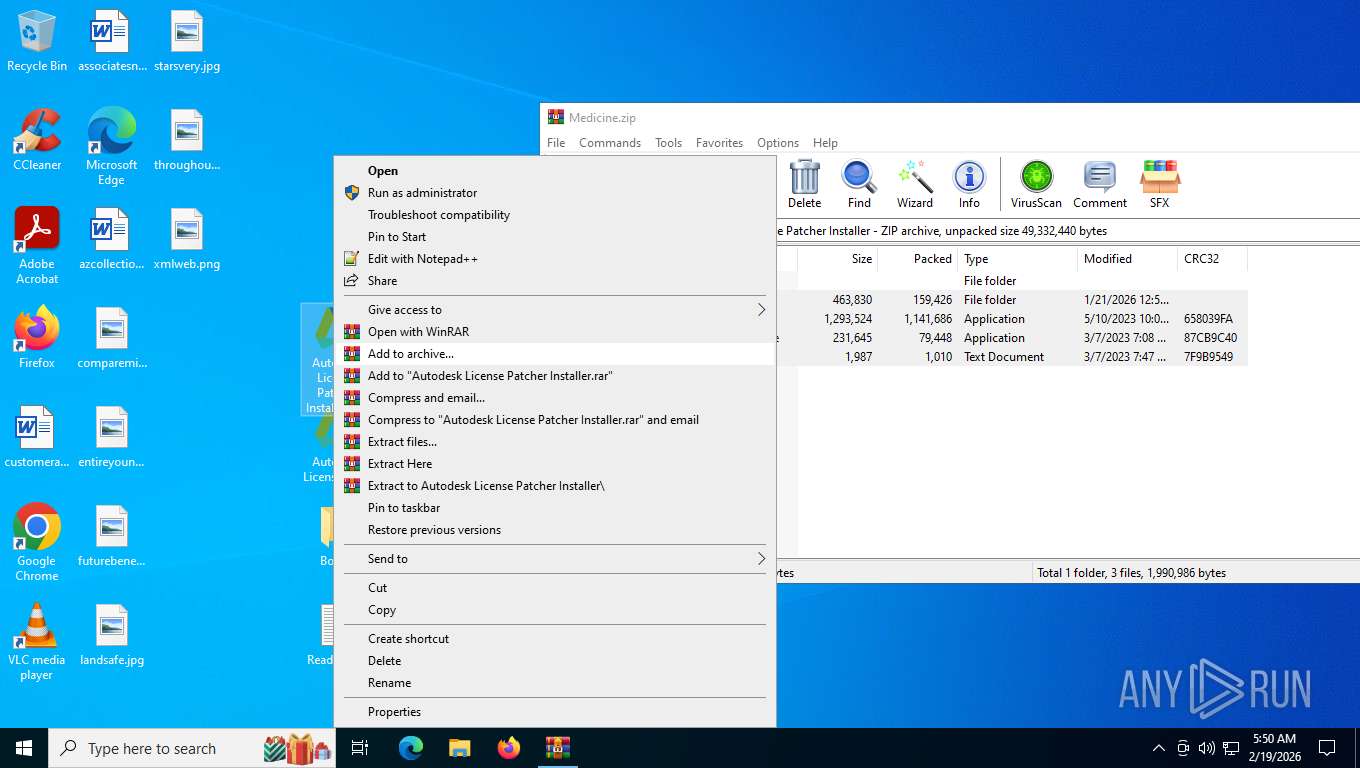Choose Add to archive...
The height and width of the screenshot is (768, 1360).
coord(555,354)
